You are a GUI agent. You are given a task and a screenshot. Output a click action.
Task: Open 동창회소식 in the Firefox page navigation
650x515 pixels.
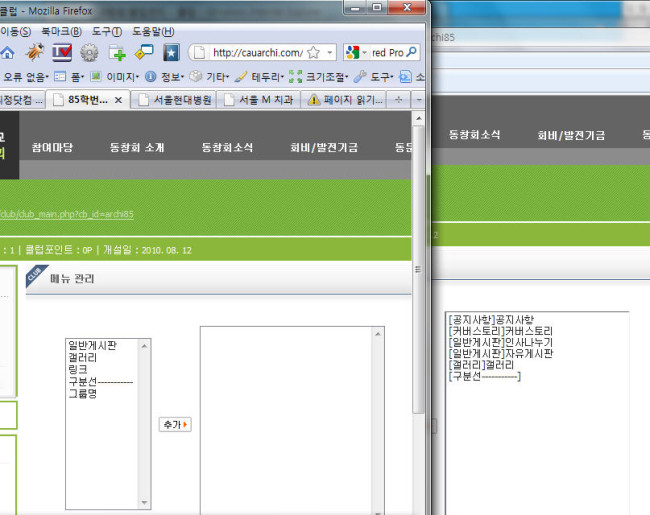[227, 148]
